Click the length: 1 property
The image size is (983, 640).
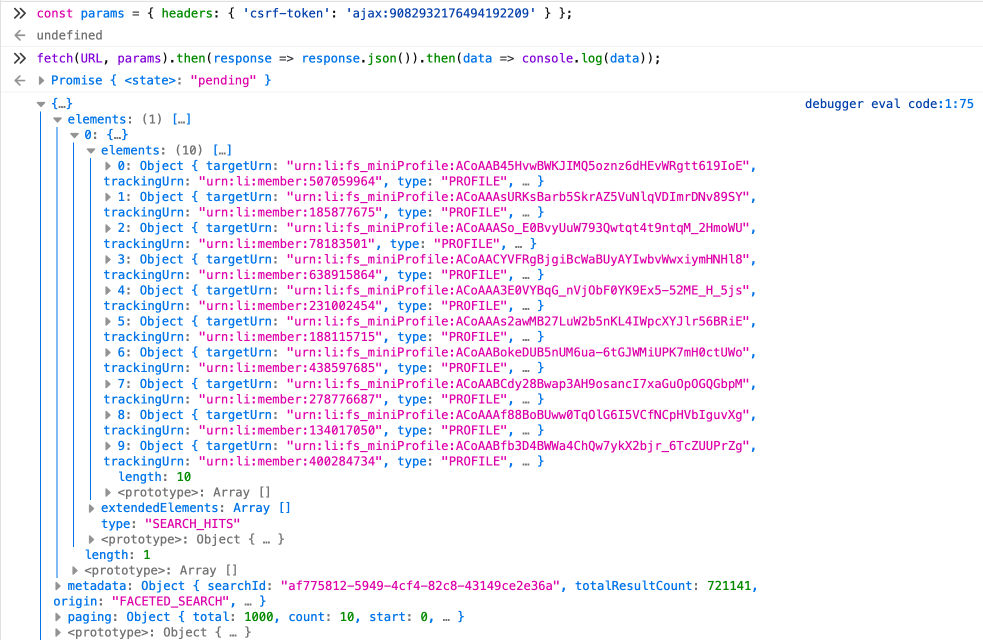coord(117,555)
